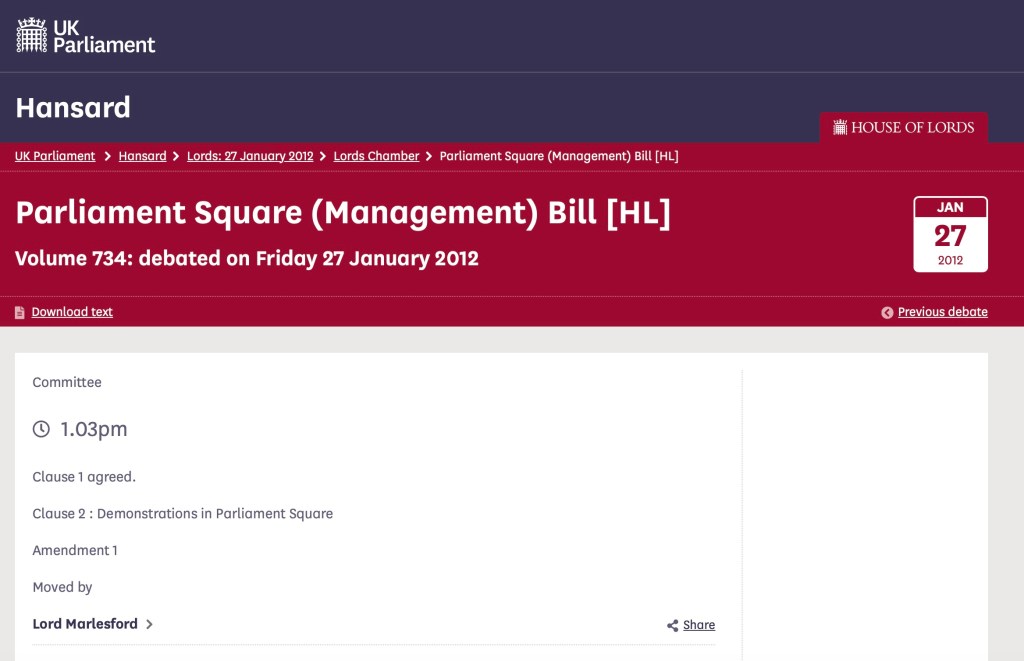Expand Lord Marlesford member chevron
Image resolution: width=1024 pixels, height=661 pixels.
(x=150, y=624)
